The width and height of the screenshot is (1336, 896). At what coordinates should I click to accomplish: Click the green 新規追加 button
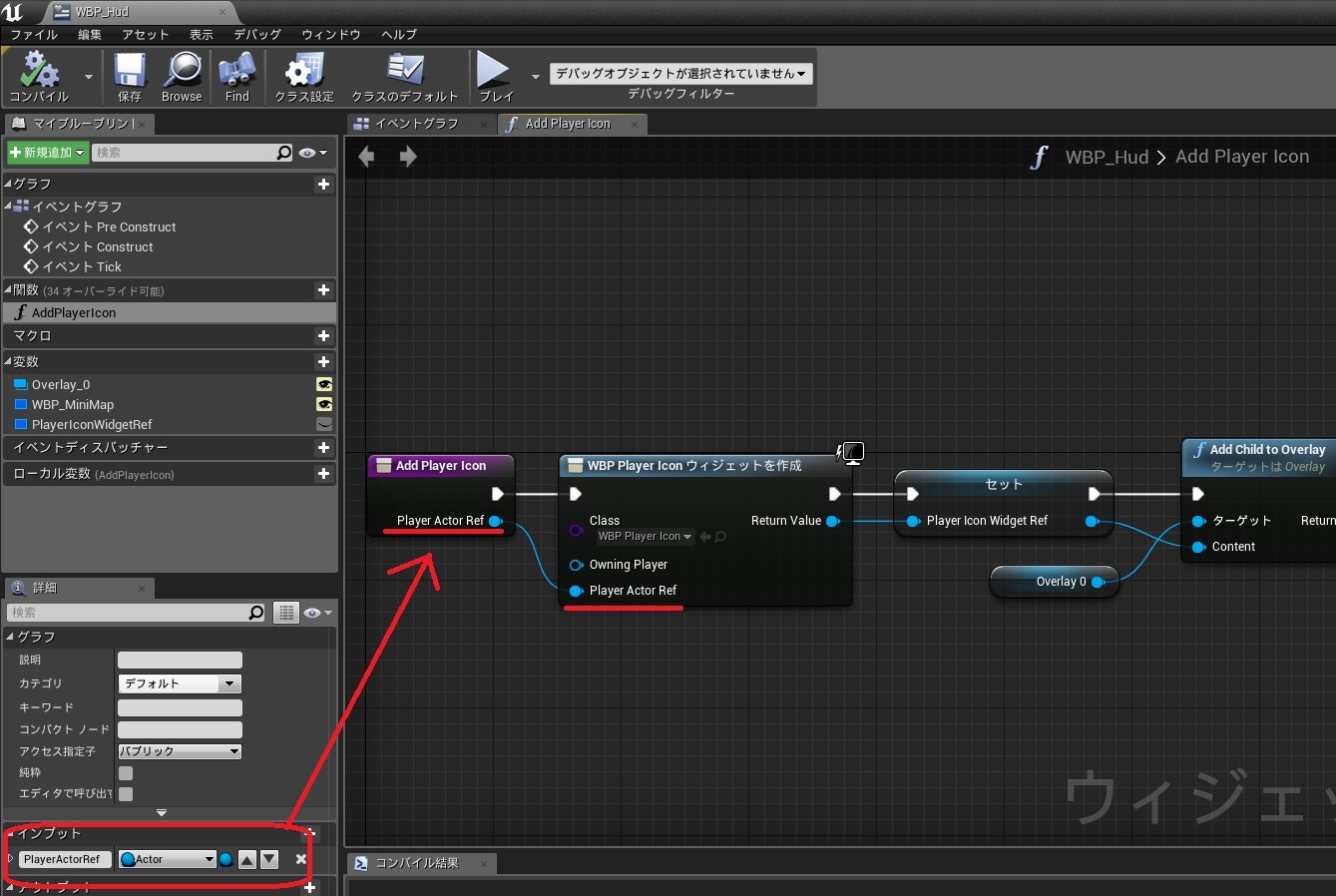pos(47,153)
